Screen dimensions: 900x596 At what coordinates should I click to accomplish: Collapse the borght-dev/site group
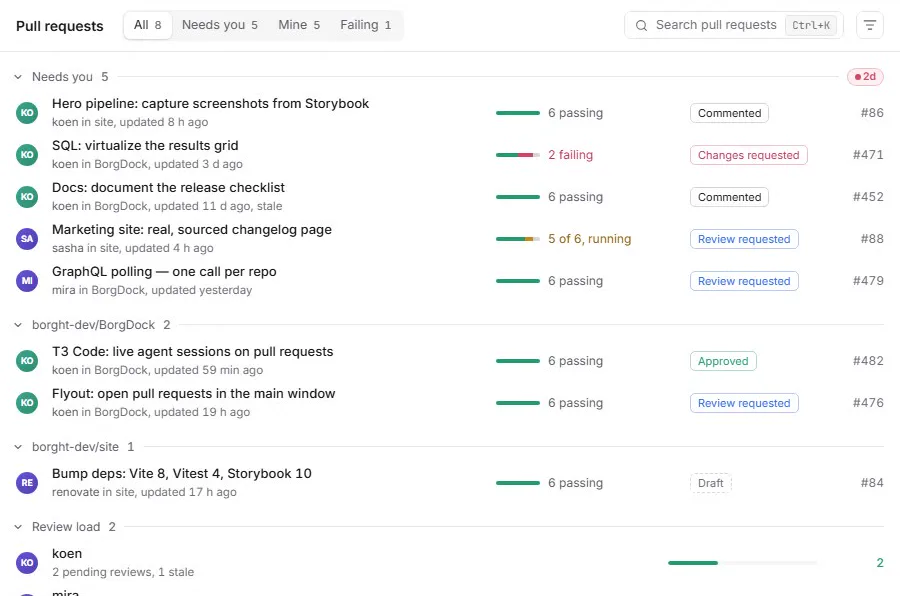point(18,447)
